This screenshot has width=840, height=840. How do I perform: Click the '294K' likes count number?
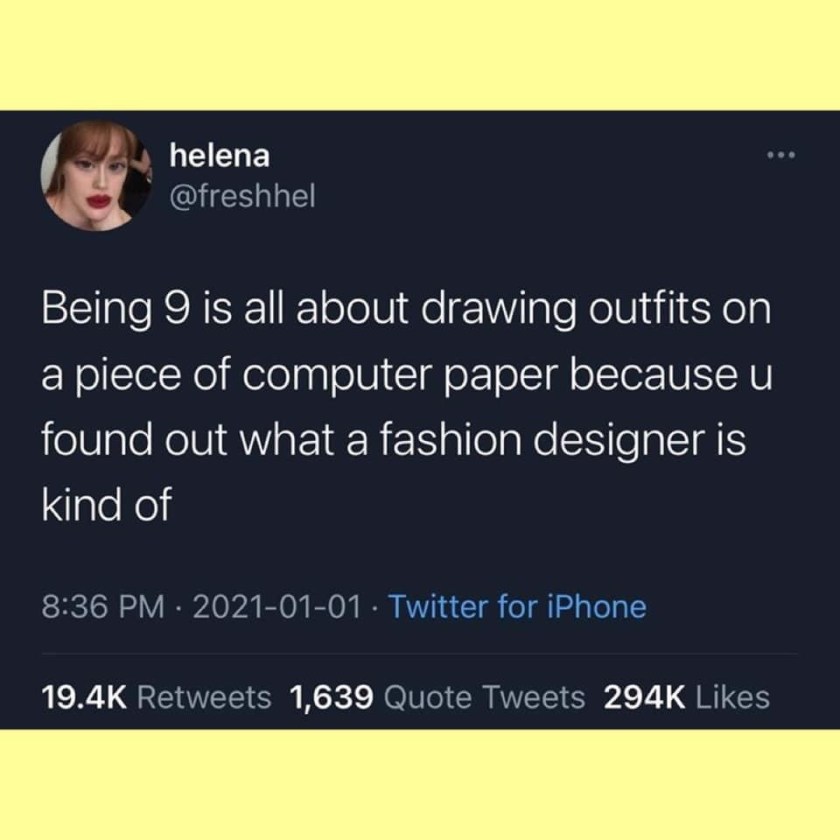[644, 698]
